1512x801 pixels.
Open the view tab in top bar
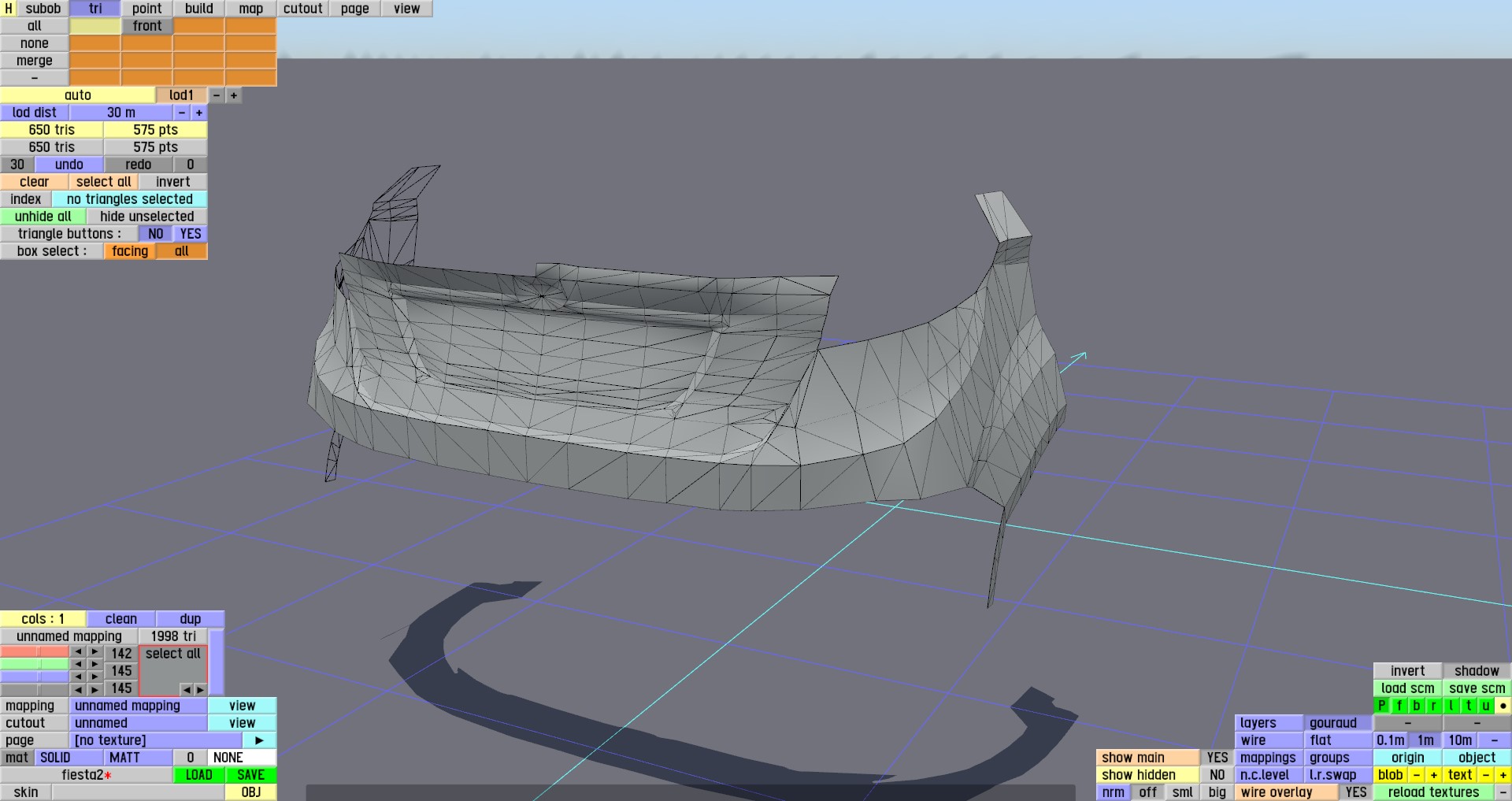click(407, 9)
